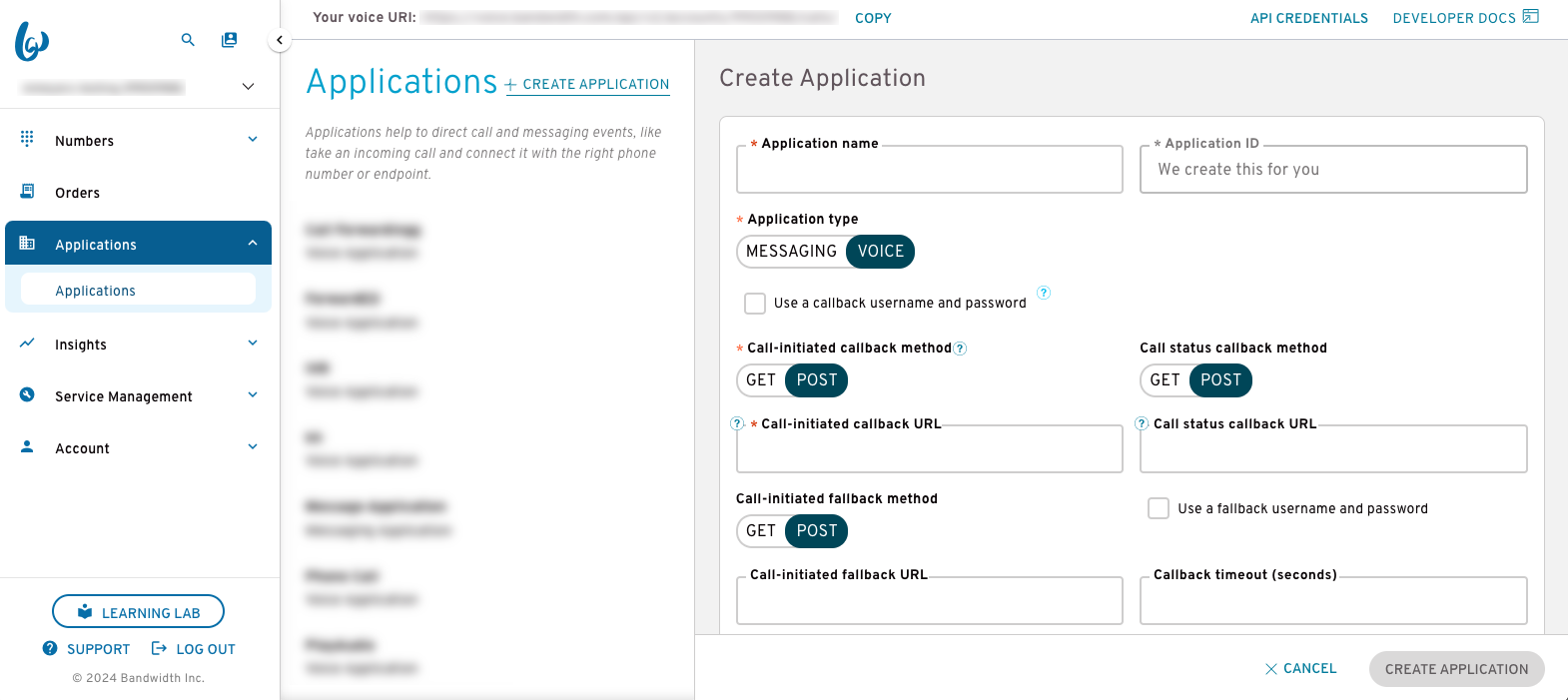Open the LEARNING LAB button
This screenshot has height=700, width=1568.
click(x=138, y=612)
